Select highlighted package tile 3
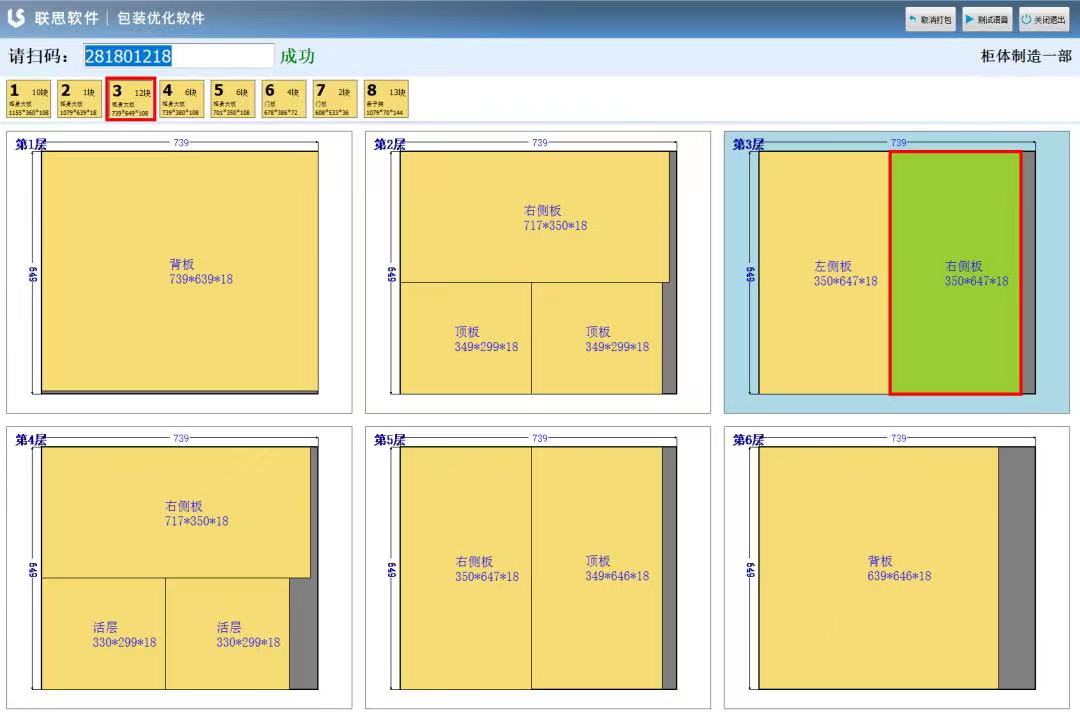The width and height of the screenshot is (1080, 720). [130, 99]
